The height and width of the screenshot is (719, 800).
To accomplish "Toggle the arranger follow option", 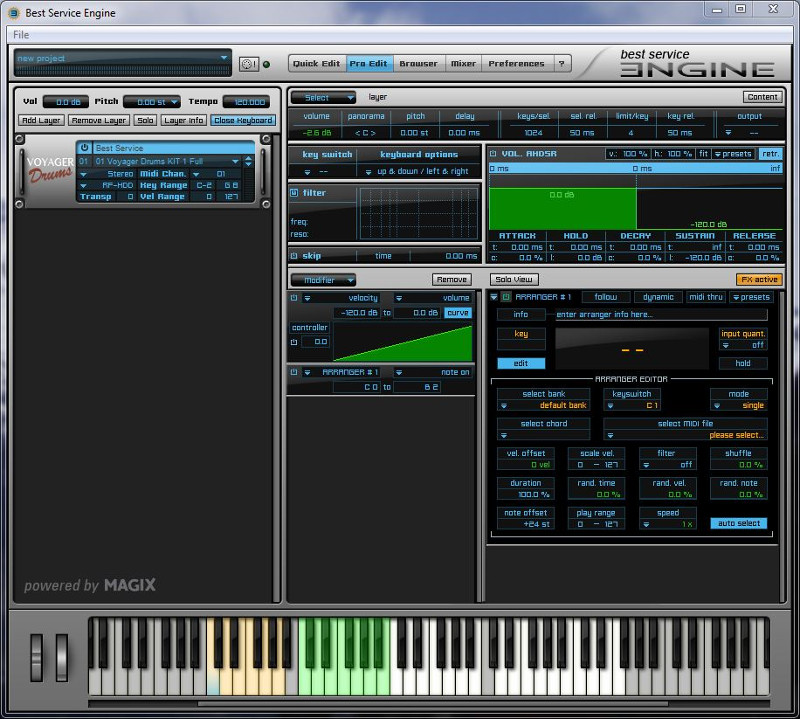I will pyautogui.click(x=605, y=297).
